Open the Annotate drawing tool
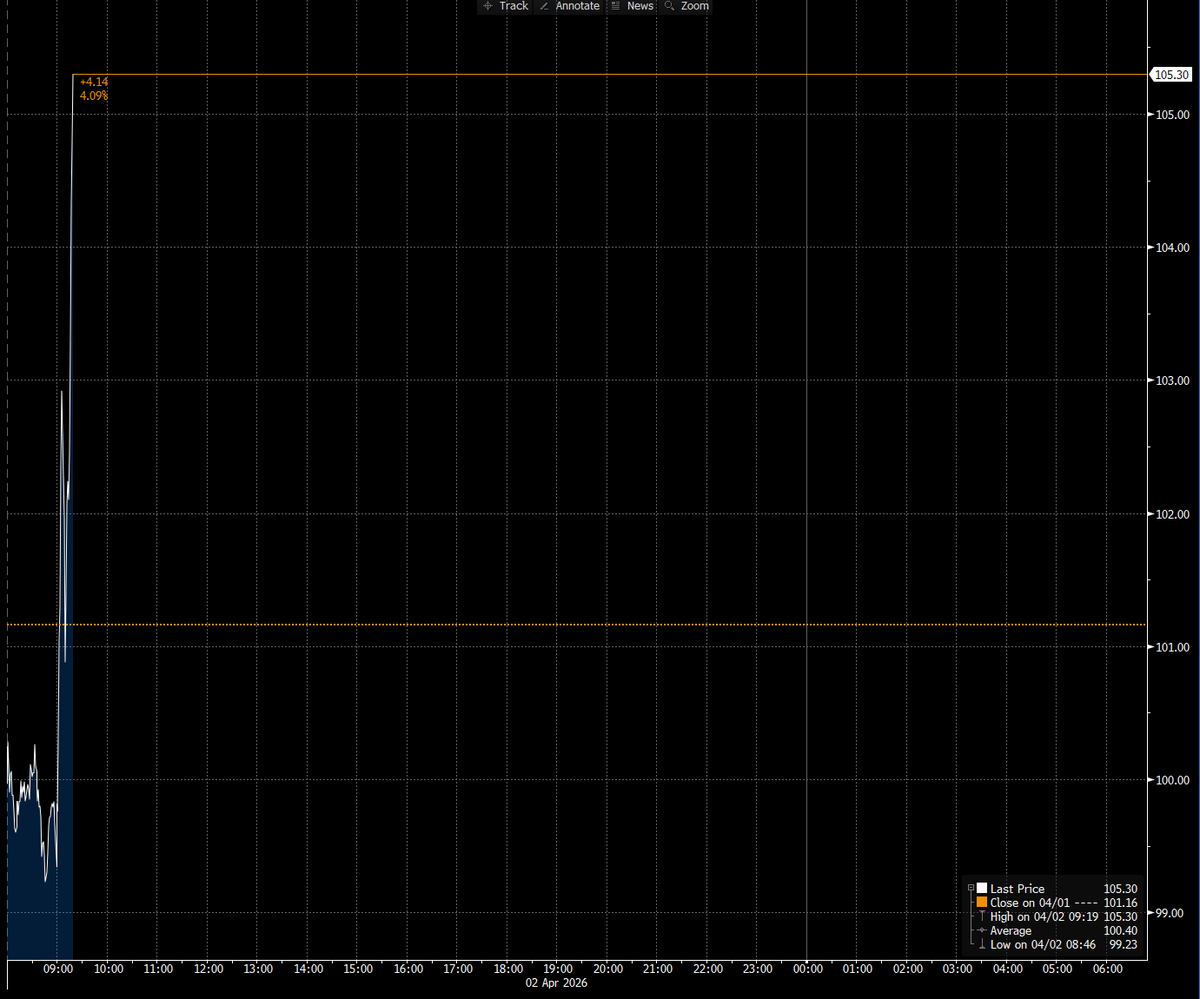This screenshot has width=1200, height=999. (x=569, y=6)
